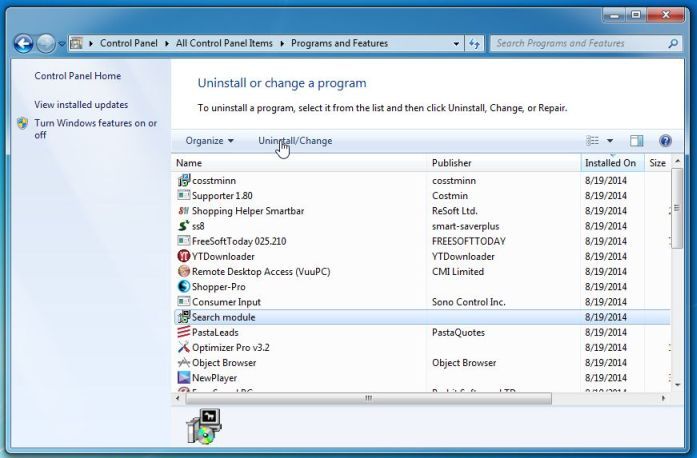Open Turn Windows features on or off
697x458 pixels.
[96, 129]
